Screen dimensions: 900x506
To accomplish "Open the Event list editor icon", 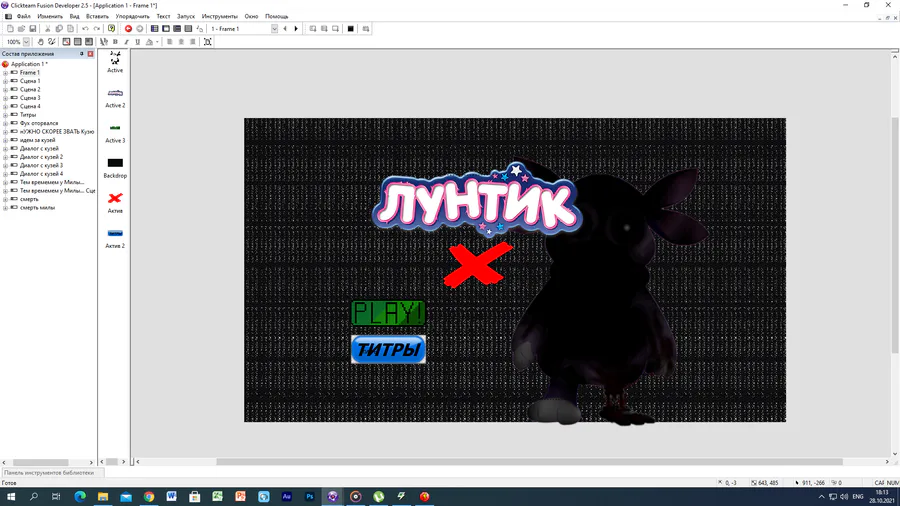I will (188, 29).
